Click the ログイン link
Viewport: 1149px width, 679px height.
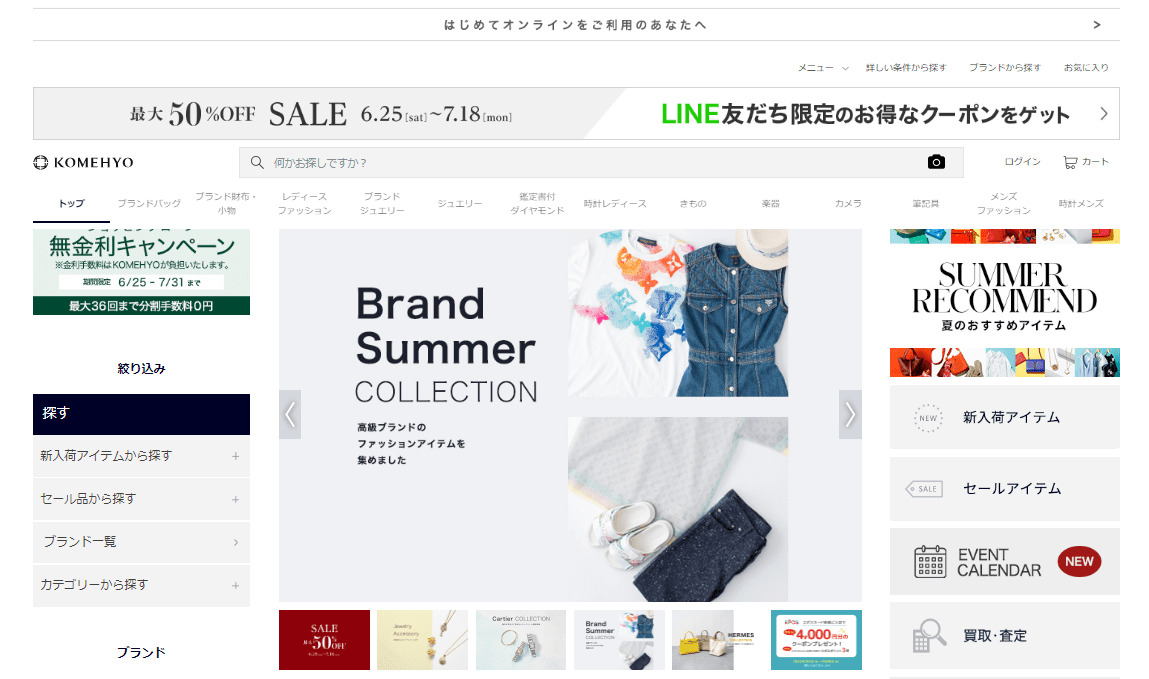(x=1022, y=162)
